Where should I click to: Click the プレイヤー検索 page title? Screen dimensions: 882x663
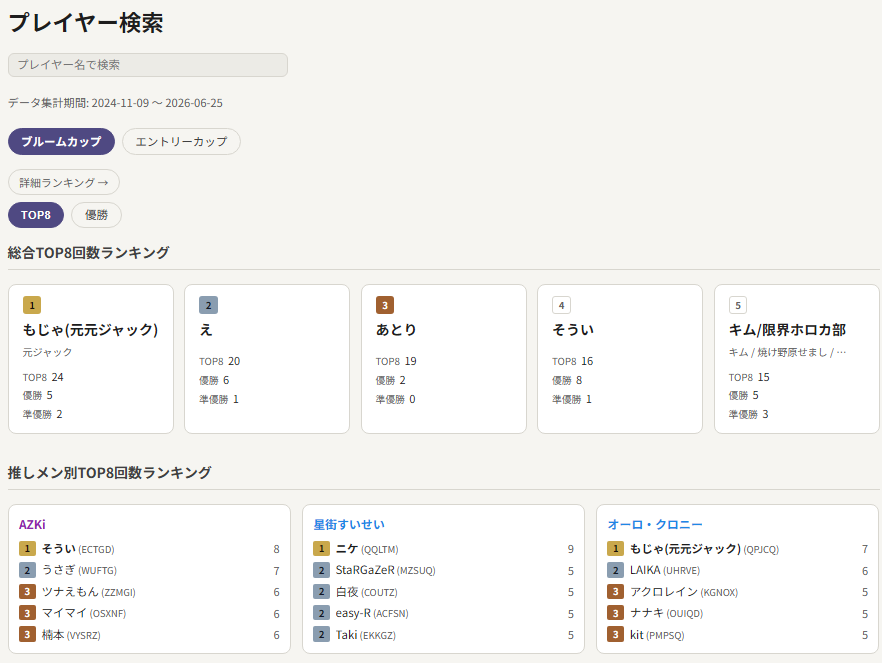[86, 23]
